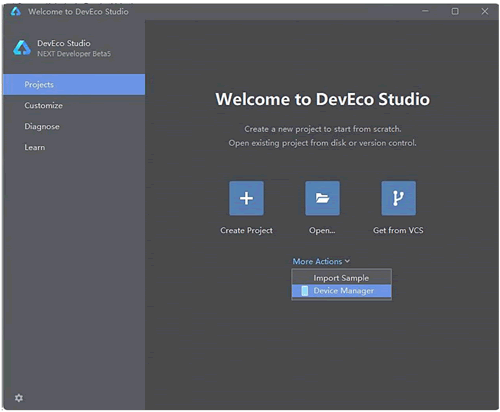Click the Get from VCS label
Image resolution: width=500 pixels, height=412 pixels.
(x=398, y=230)
